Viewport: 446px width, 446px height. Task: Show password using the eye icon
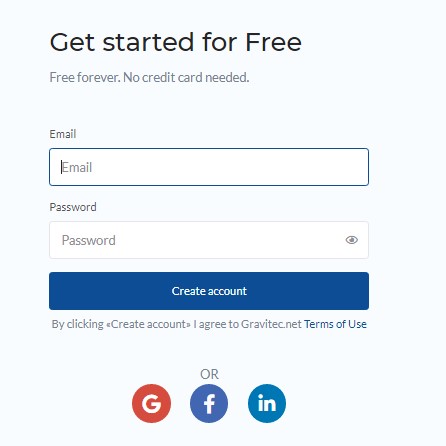[x=352, y=240]
